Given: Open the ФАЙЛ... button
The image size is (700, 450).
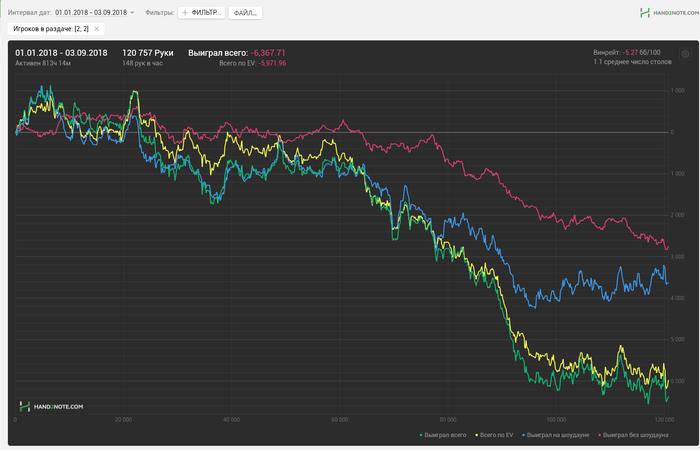Looking at the screenshot, I should (245, 13).
